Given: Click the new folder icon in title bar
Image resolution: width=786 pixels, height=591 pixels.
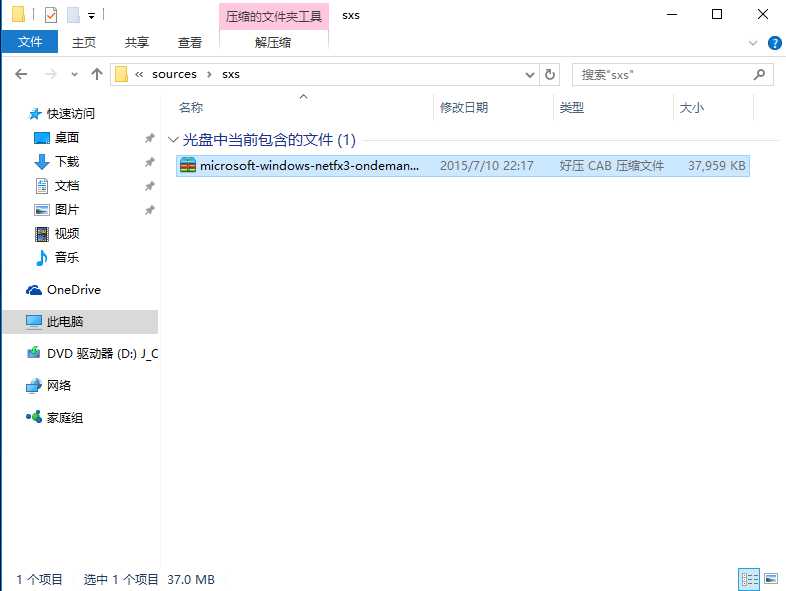Looking at the screenshot, I should tap(74, 15).
